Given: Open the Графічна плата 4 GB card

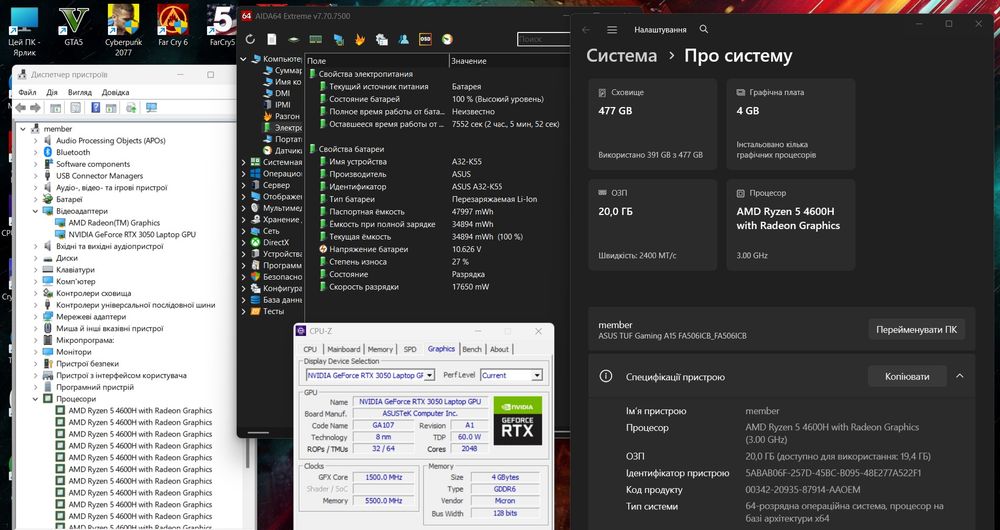Looking at the screenshot, I should click(791, 124).
